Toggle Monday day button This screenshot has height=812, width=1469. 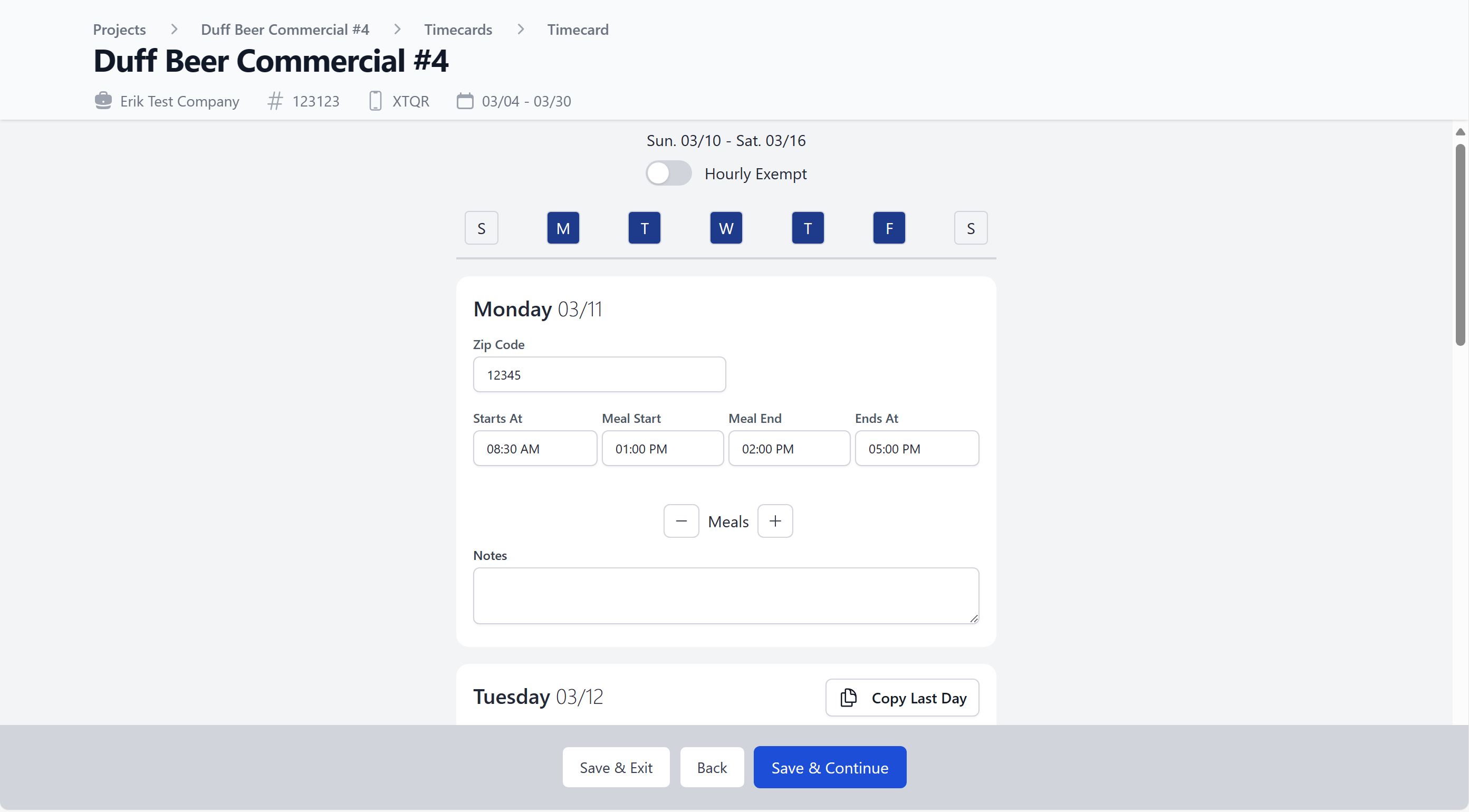(x=563, y=228)
